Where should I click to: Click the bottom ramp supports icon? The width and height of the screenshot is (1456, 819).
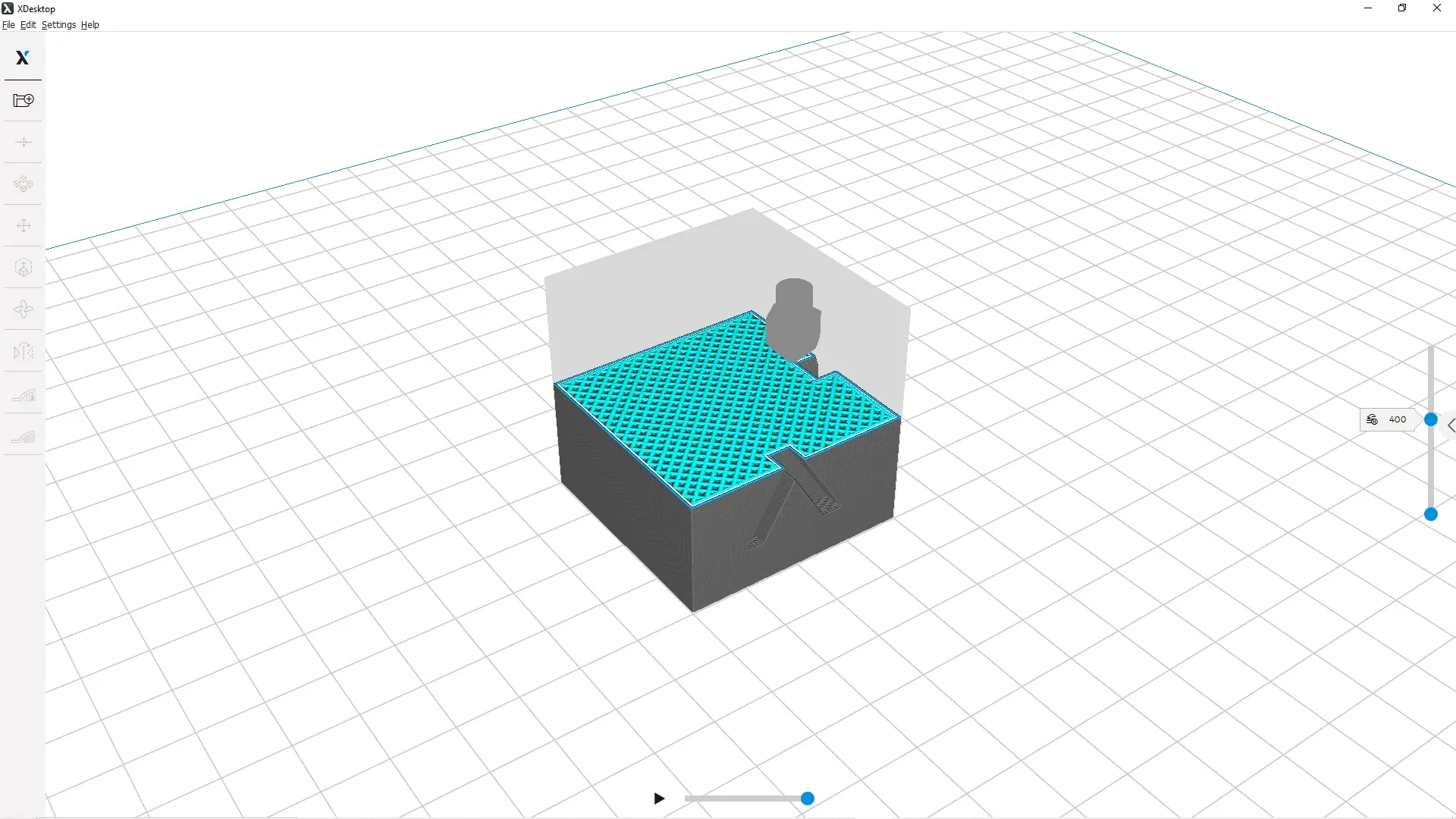[23, 437]
